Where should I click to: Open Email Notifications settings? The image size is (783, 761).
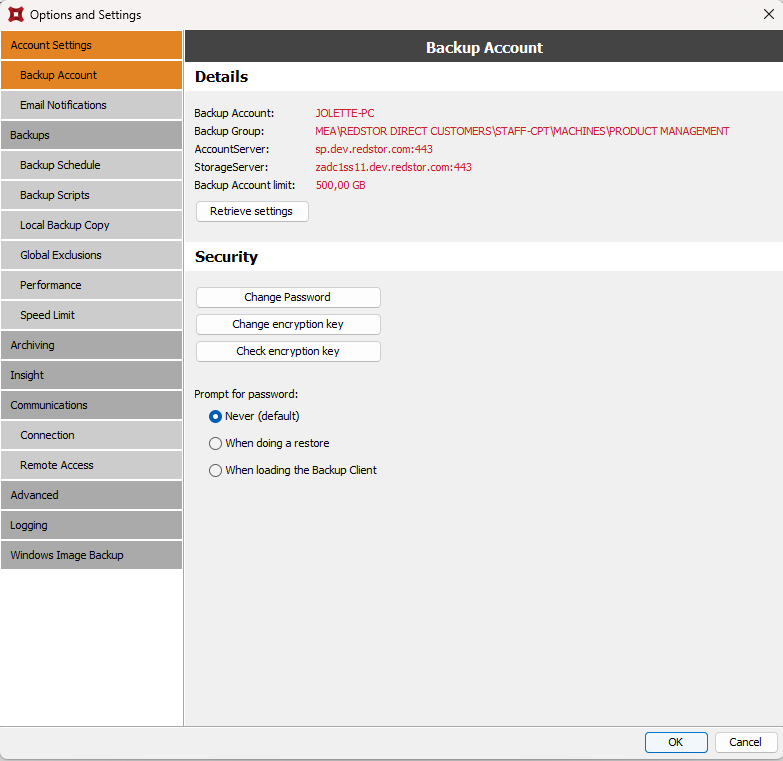(x=91, y=105)
